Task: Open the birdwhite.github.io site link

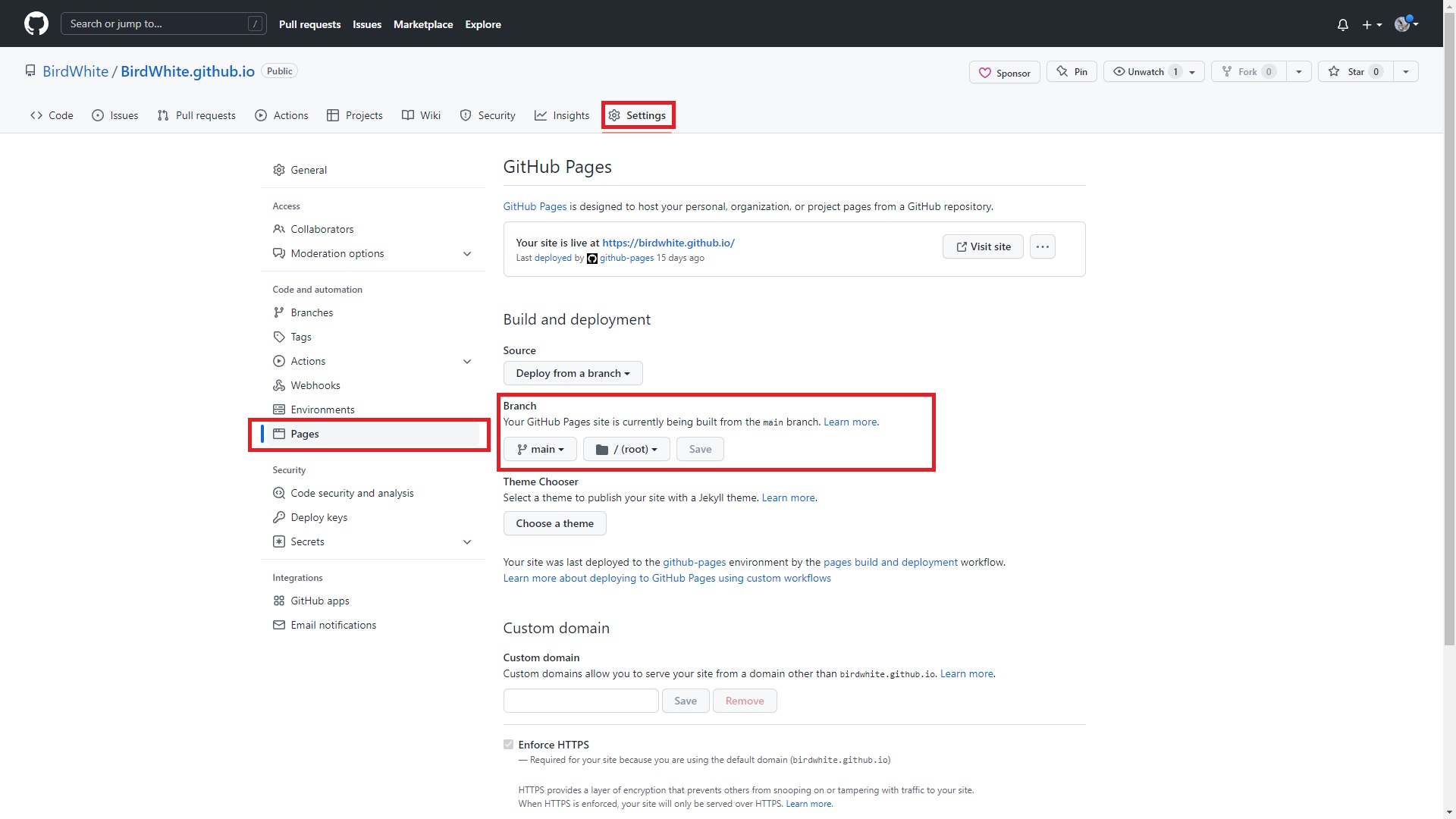Action: tap(668, 243)
